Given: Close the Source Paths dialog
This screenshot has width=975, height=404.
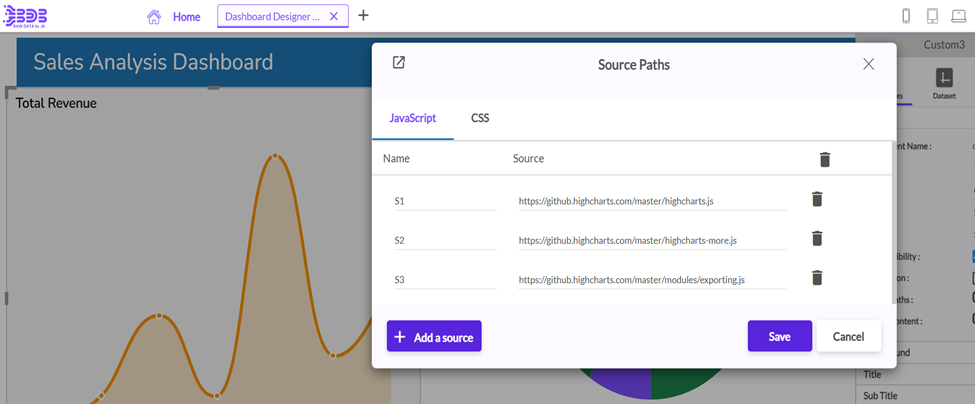Looking at the screenshot, I should (868, 64).
